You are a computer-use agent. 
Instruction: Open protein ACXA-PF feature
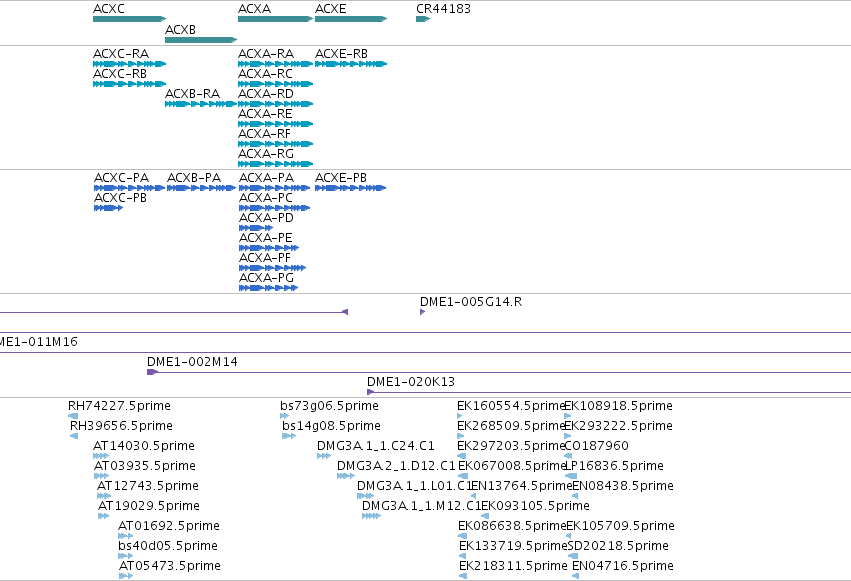(x=272, y=268)
